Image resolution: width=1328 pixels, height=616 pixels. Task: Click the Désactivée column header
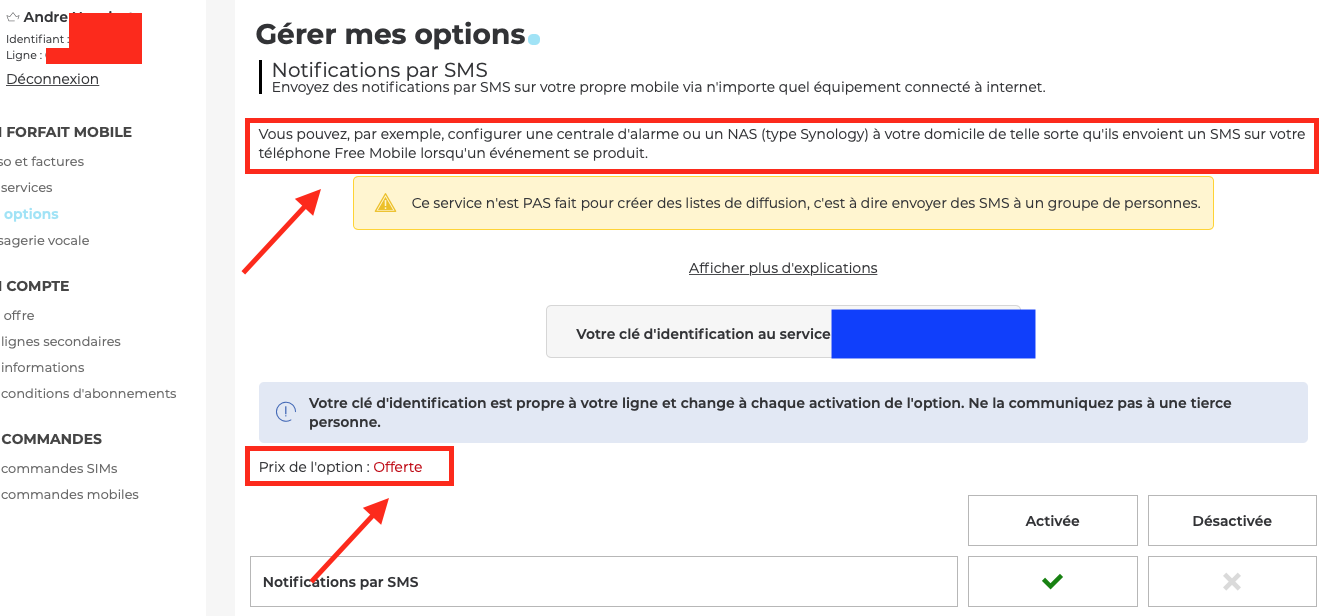(x=1232, y=521)
